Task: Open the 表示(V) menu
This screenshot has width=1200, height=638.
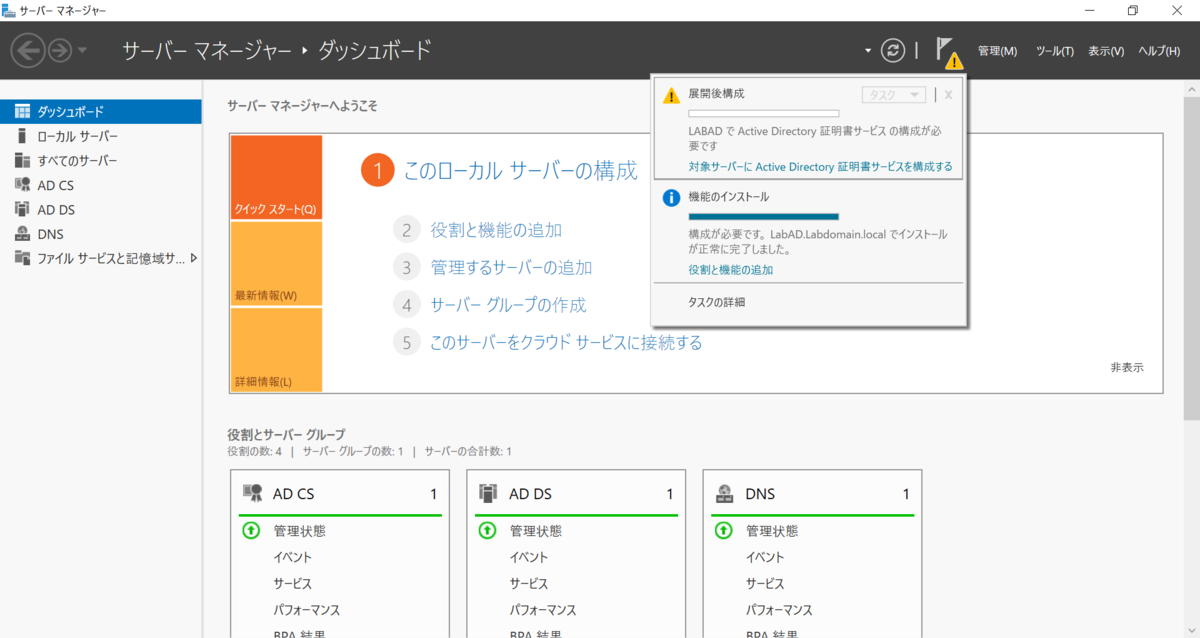Action: [x=1106, y=51]
